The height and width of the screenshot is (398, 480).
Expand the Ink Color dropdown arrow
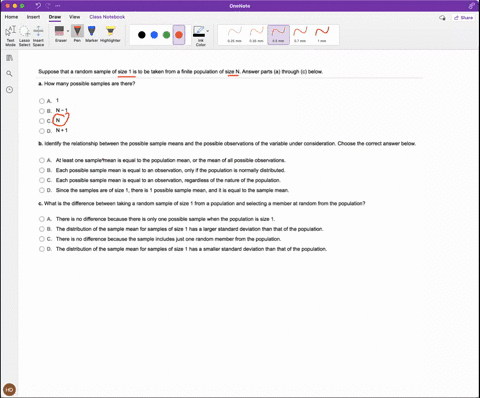208,31
